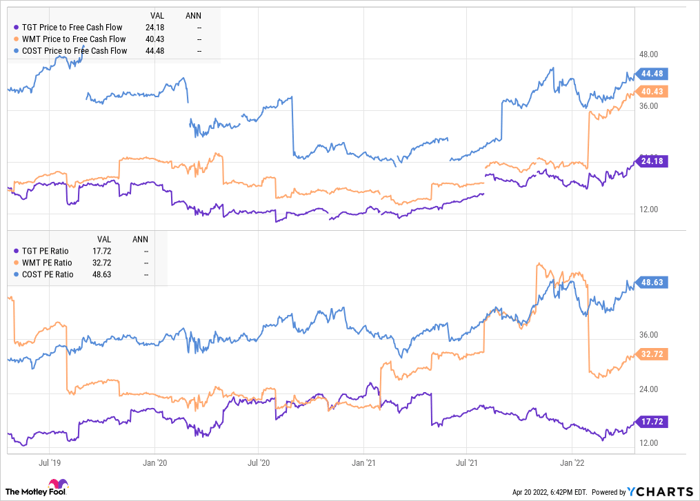Toggle the COST PE Ratio series
The image size is (700, 501).
pyautogui.click(x=47, y=274)
